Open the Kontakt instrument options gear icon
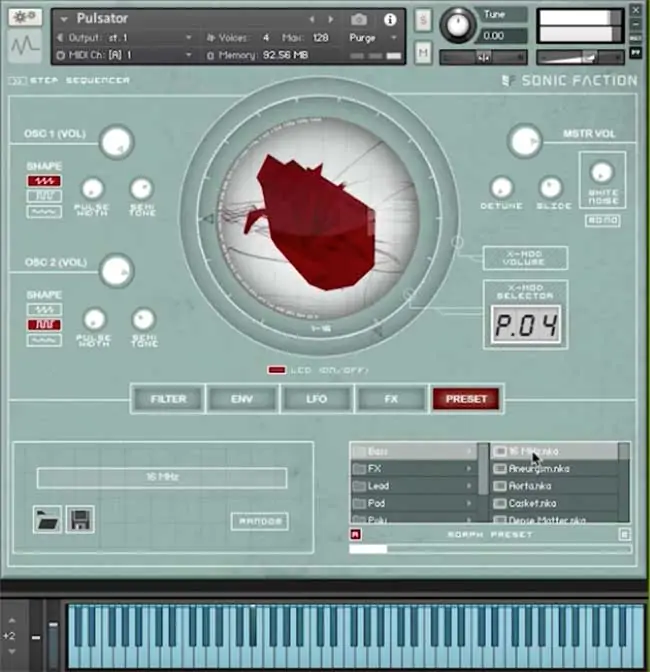The image size is (650, 672). (x=25, y=17)
